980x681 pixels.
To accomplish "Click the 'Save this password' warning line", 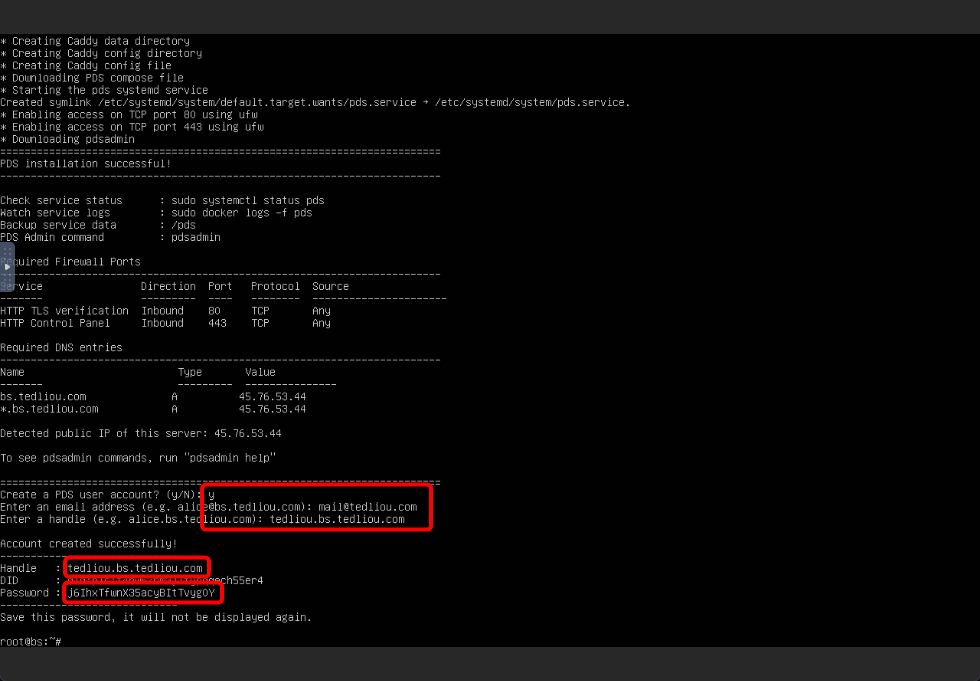I will 155,617.
